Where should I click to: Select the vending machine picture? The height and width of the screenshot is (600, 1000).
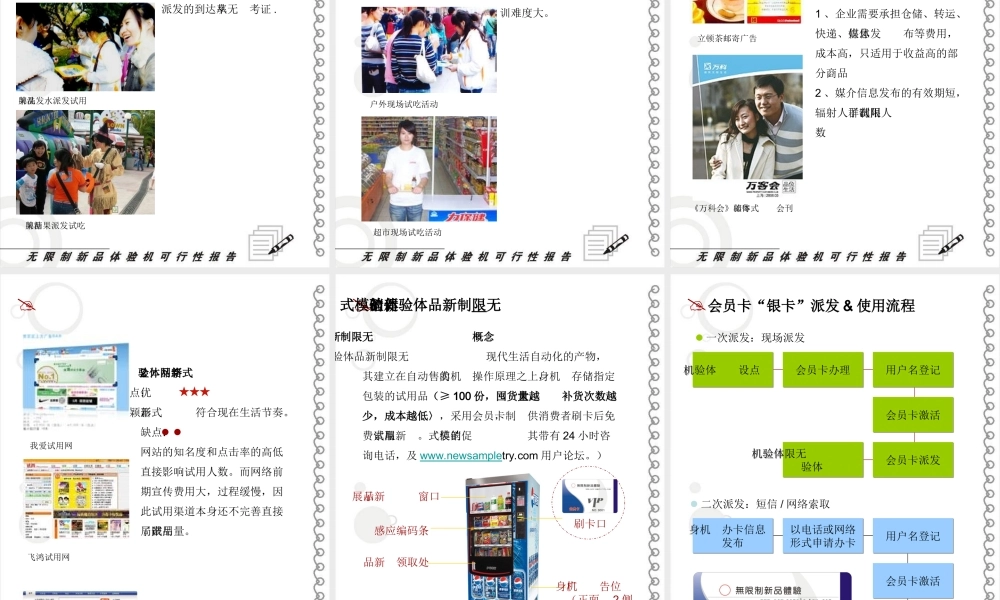(502, 537)
